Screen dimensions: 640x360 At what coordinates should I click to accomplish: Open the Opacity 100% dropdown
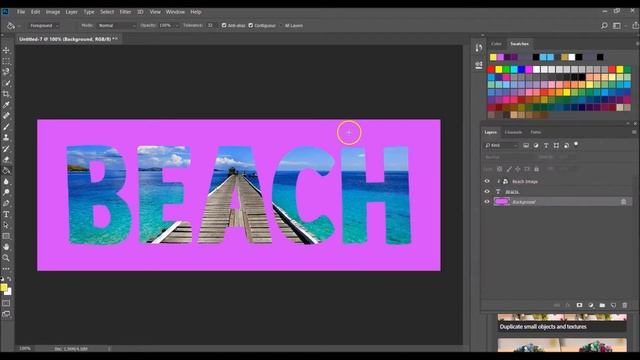tap(169, 26)
